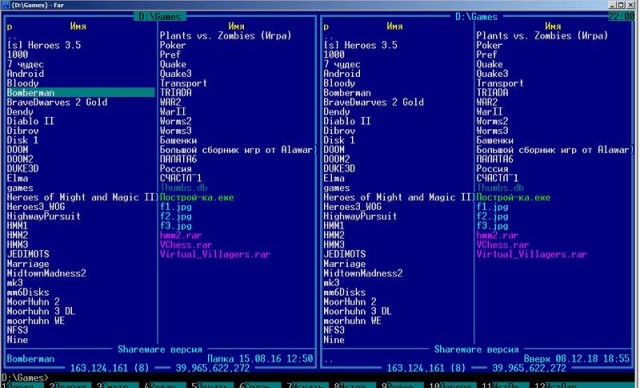
Task: Click the 22:00 clock in the corner
Action: pyautogui.click(x=621, y=17)
